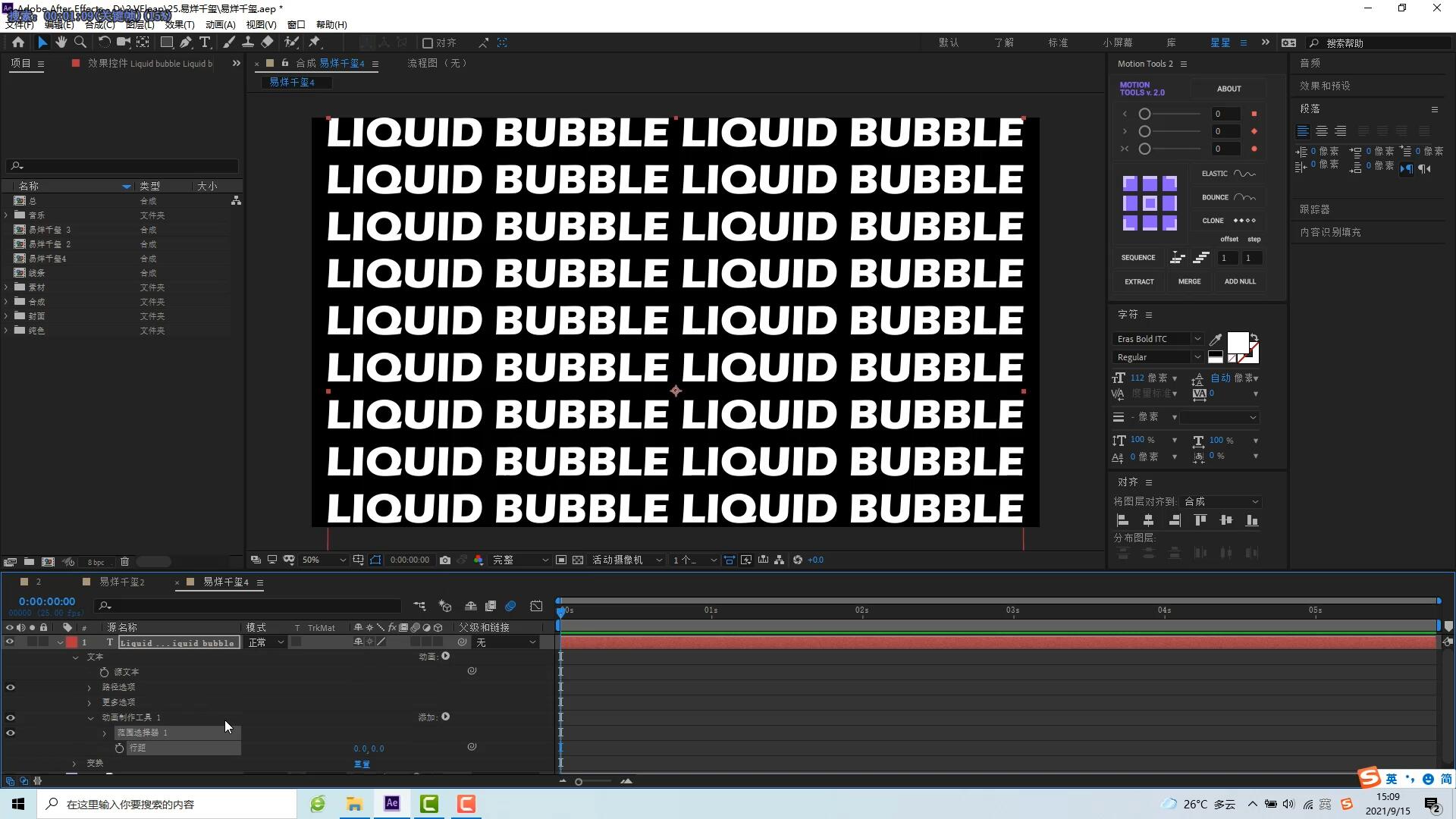The width and height of the screenshot is (1456, 819).
Task: Expand the 更多选项 property group
Action: (89, 702)
